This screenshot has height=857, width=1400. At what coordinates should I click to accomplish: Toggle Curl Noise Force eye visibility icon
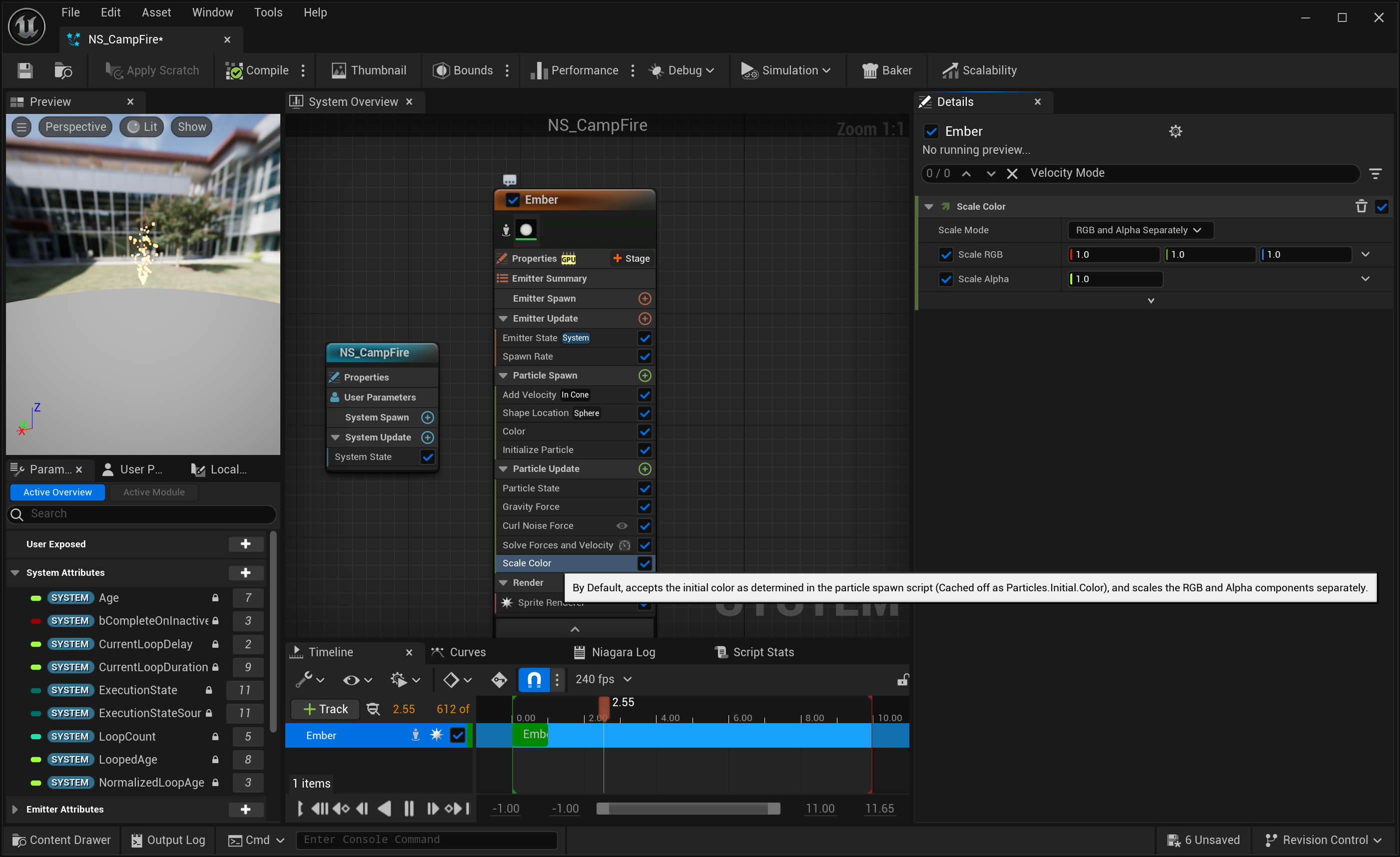point(622,525)
